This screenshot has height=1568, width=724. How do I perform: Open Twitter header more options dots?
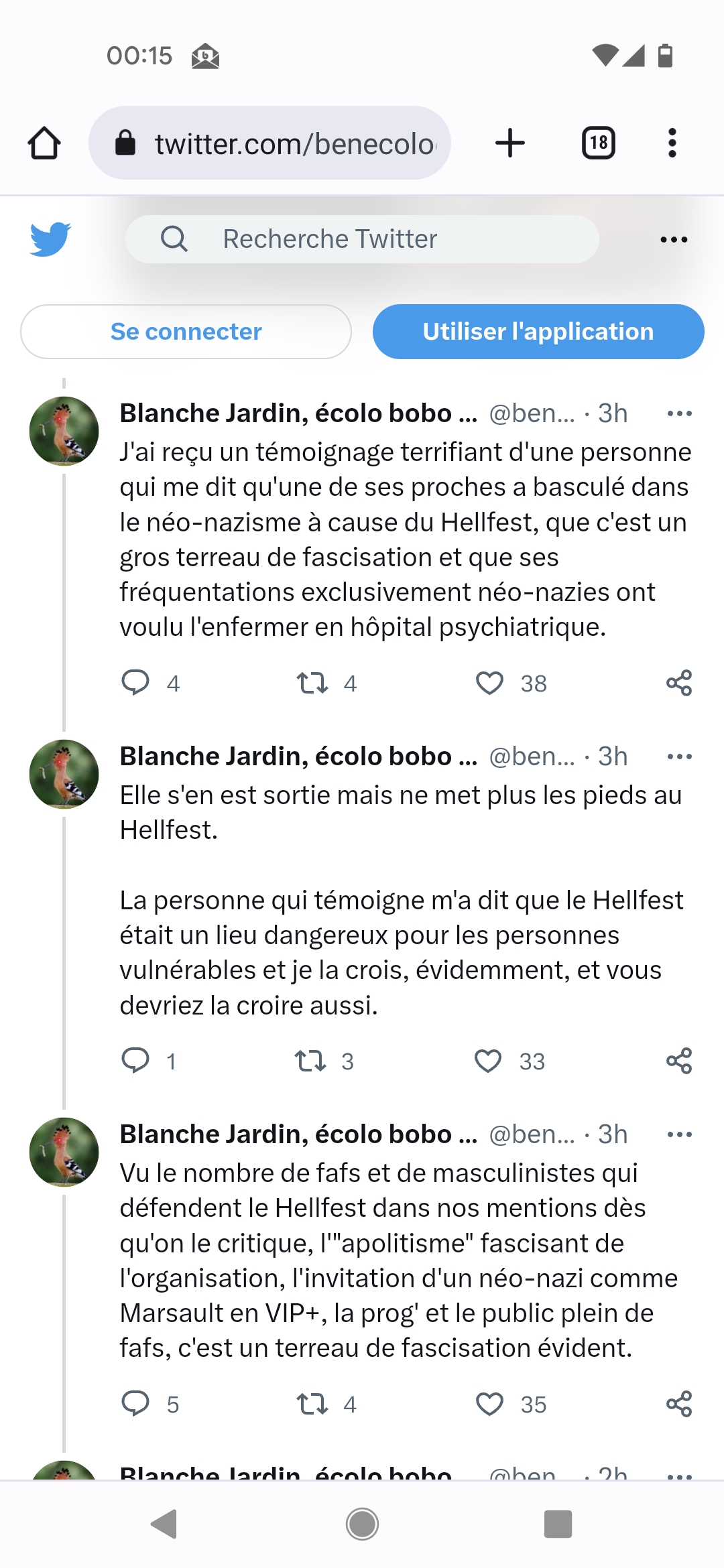pos(674,239)
